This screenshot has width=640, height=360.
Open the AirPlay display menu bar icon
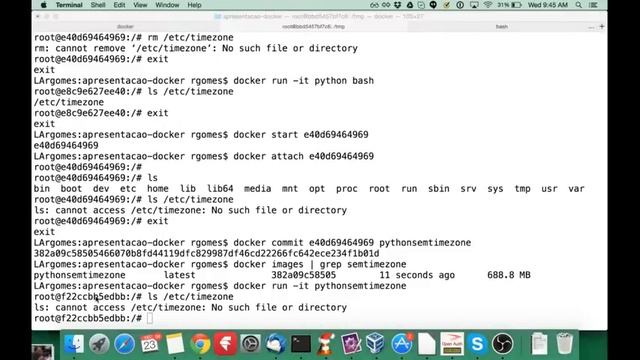point(474,5)
